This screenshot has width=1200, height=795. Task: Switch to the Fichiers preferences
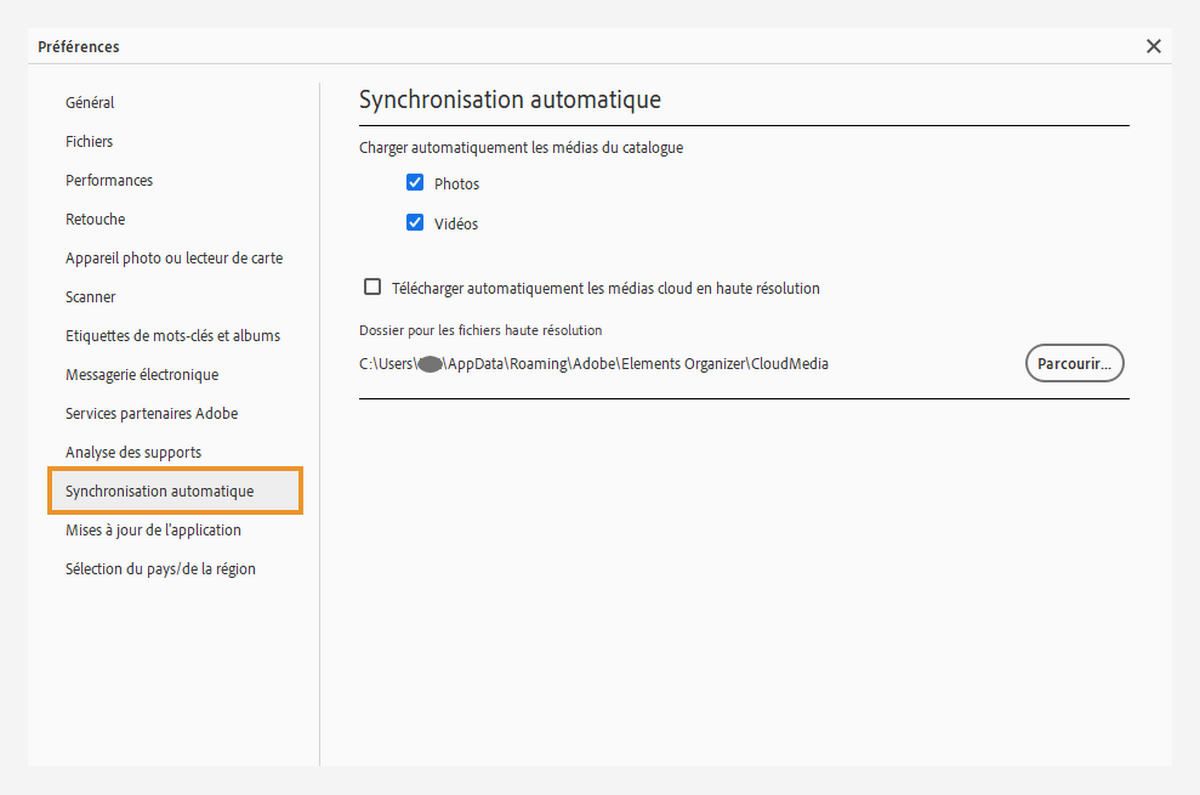click(x=89, y=141)
